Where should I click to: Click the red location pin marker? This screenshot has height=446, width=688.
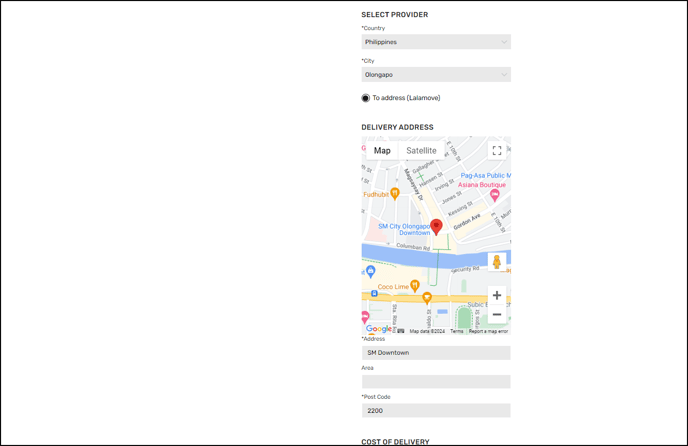pyautogui.click(x=436, y=227)
